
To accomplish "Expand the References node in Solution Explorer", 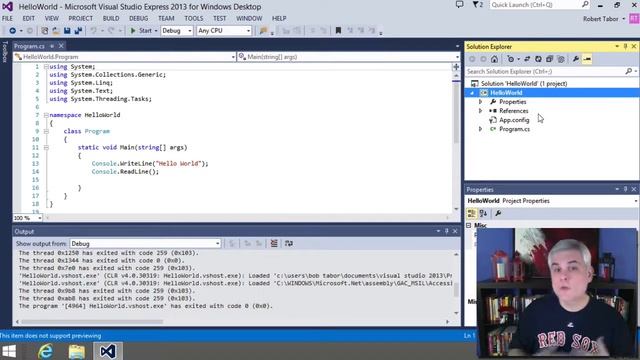I will click(x=480, y=111).
